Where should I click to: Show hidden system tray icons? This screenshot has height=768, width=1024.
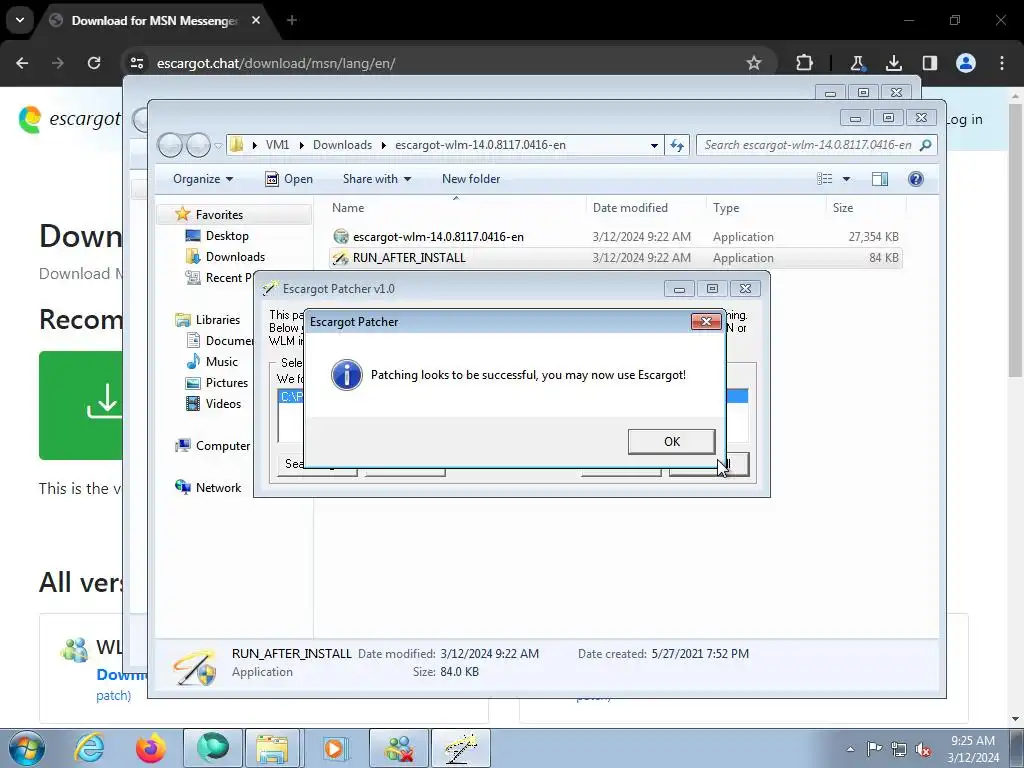click(850, 749)
